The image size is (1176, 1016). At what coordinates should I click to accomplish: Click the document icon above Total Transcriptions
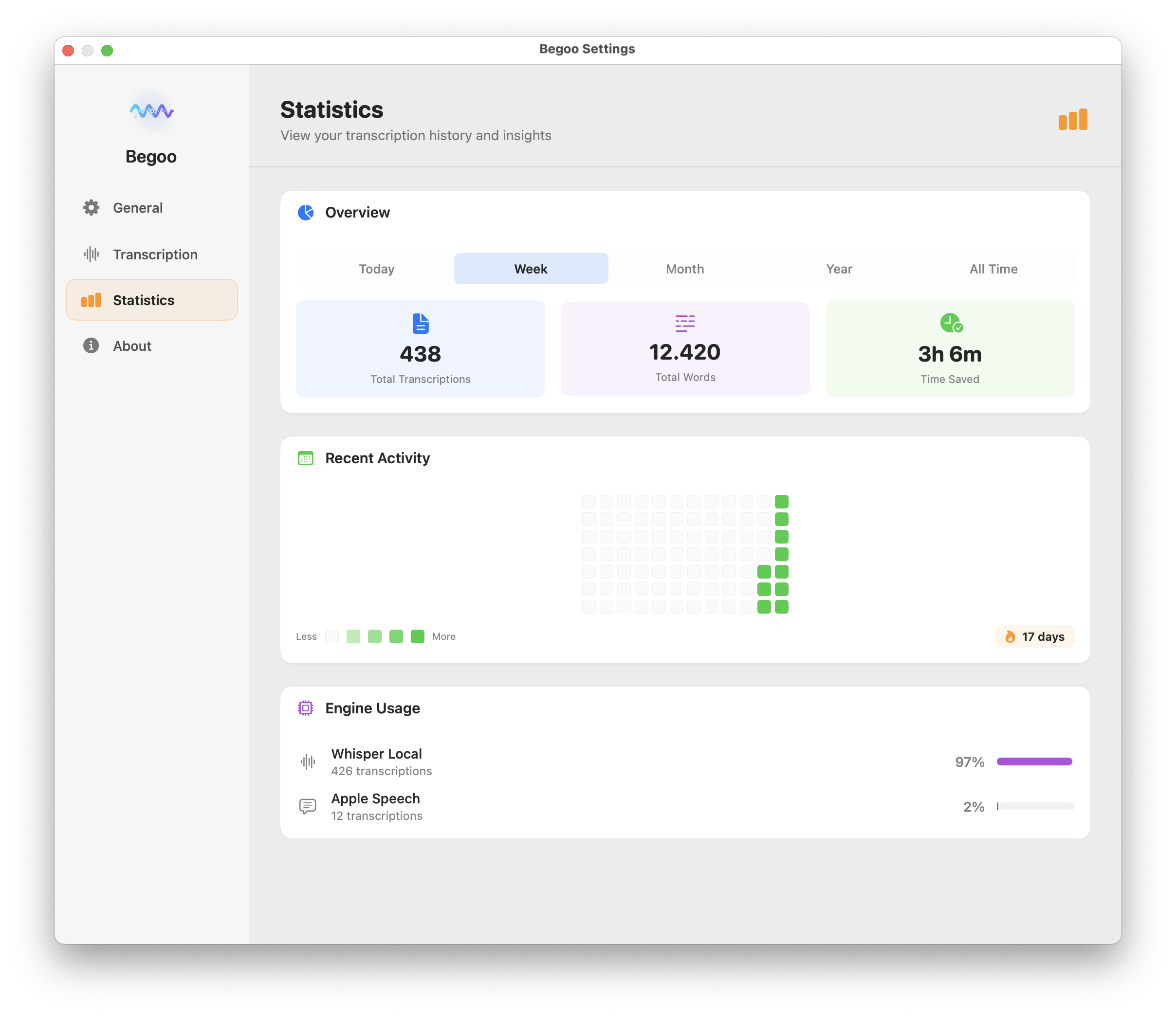pos(420,324)
